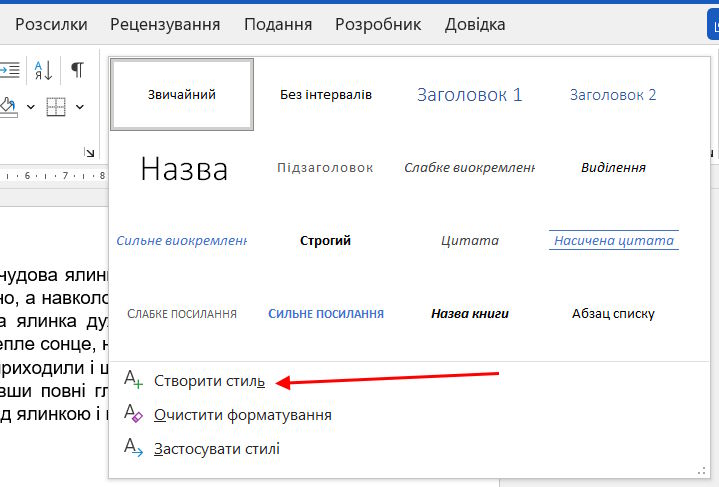
Task: Apply the Сильне посилання style
Action: pos(326,314)
